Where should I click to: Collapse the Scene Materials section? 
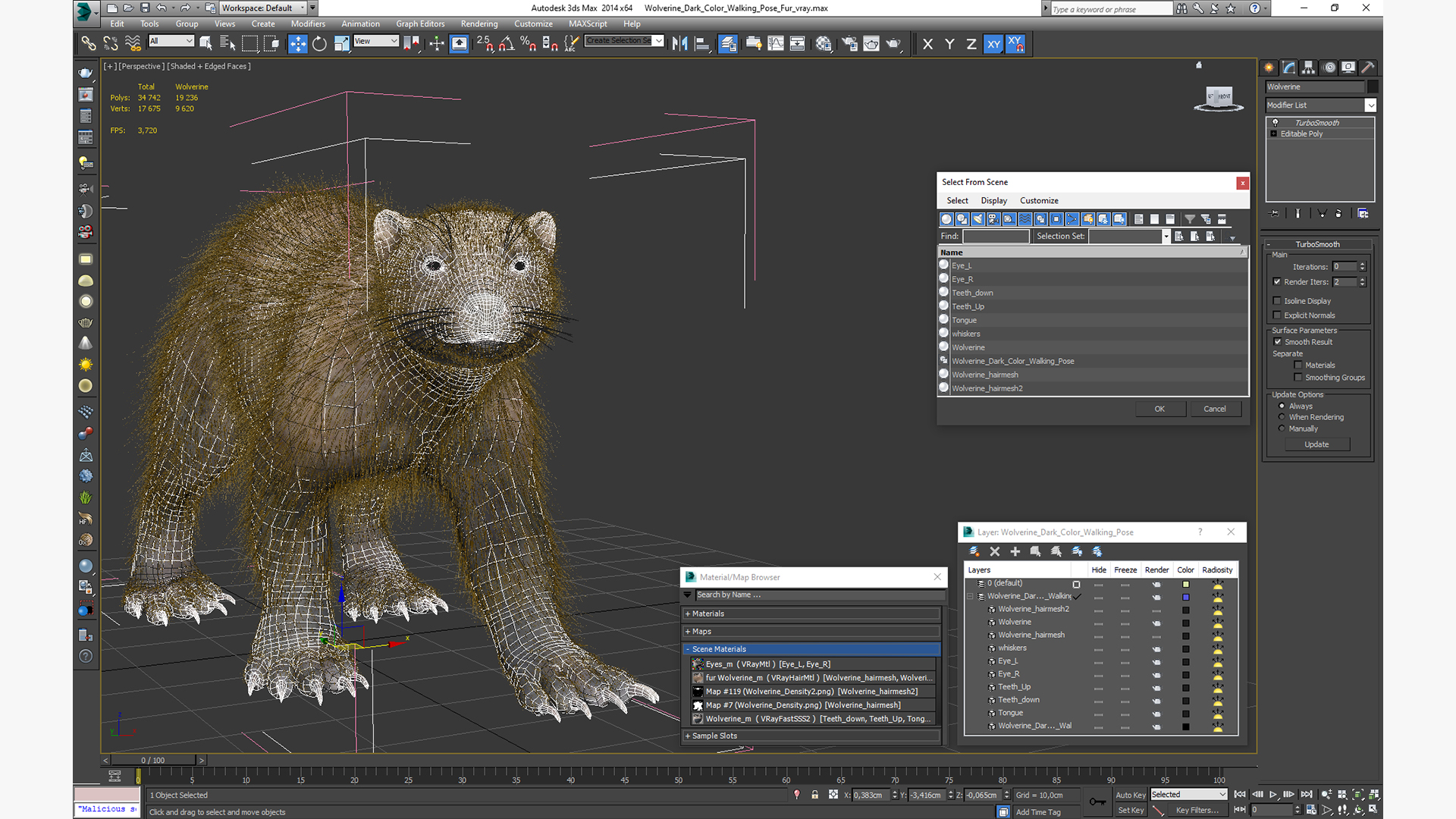click(811, 649)
